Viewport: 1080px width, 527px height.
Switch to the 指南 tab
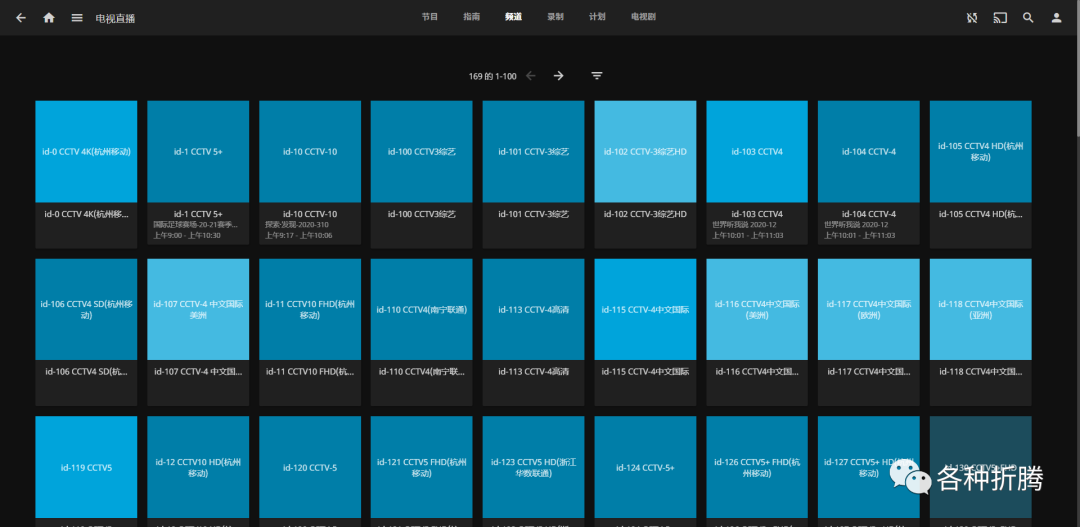472,17
